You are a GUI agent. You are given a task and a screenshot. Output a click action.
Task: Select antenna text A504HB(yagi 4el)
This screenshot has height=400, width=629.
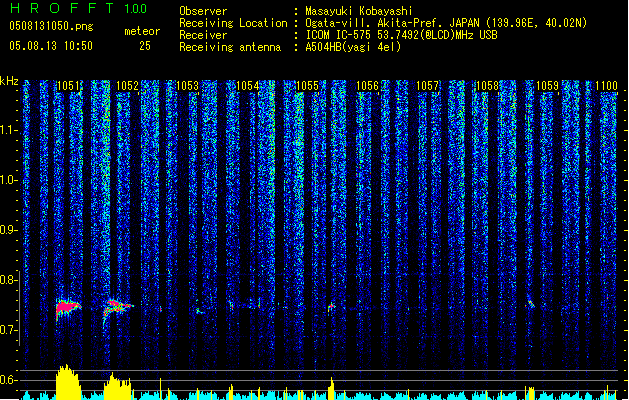(353, 47)
